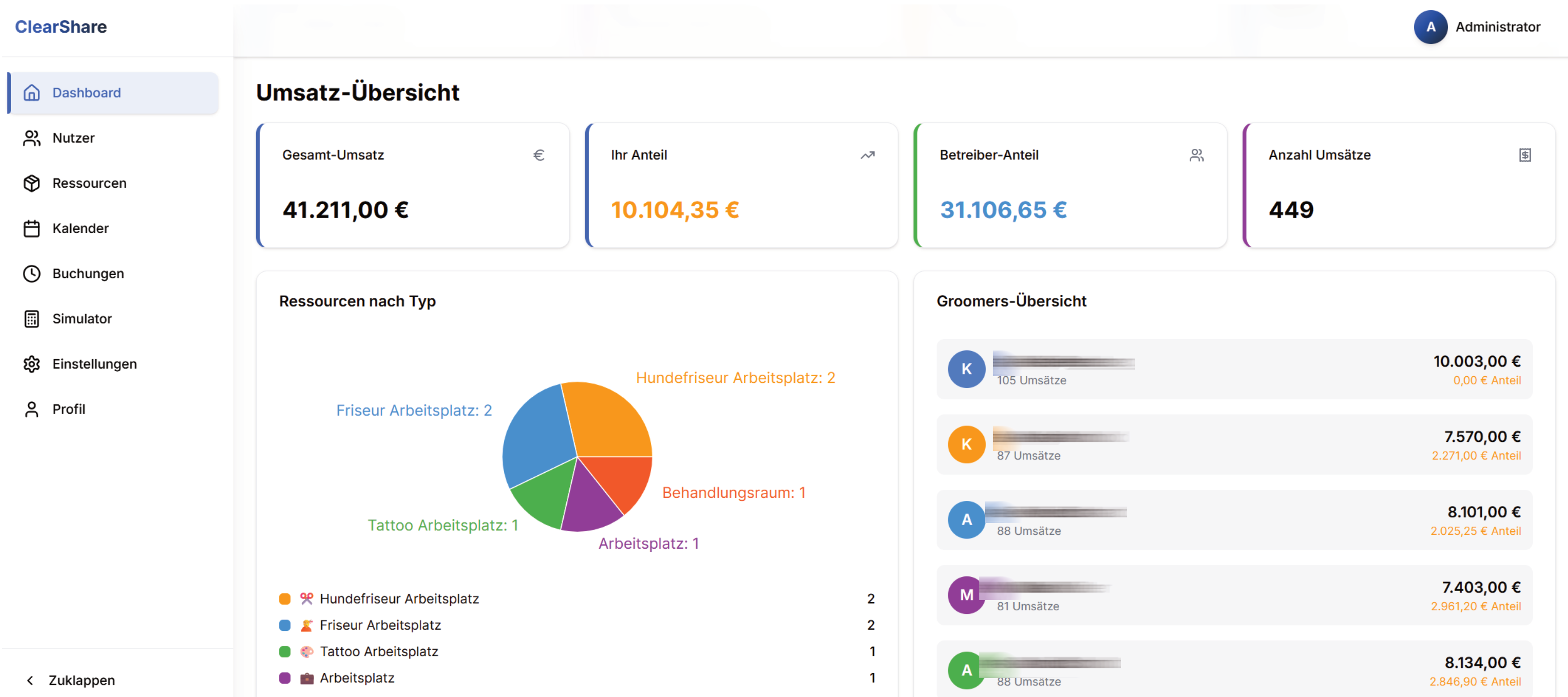This screenshot has width=1568, height=697.
Task: Open the Umsatz-Übersicht heading area
Action: click(x=358, y=92)
